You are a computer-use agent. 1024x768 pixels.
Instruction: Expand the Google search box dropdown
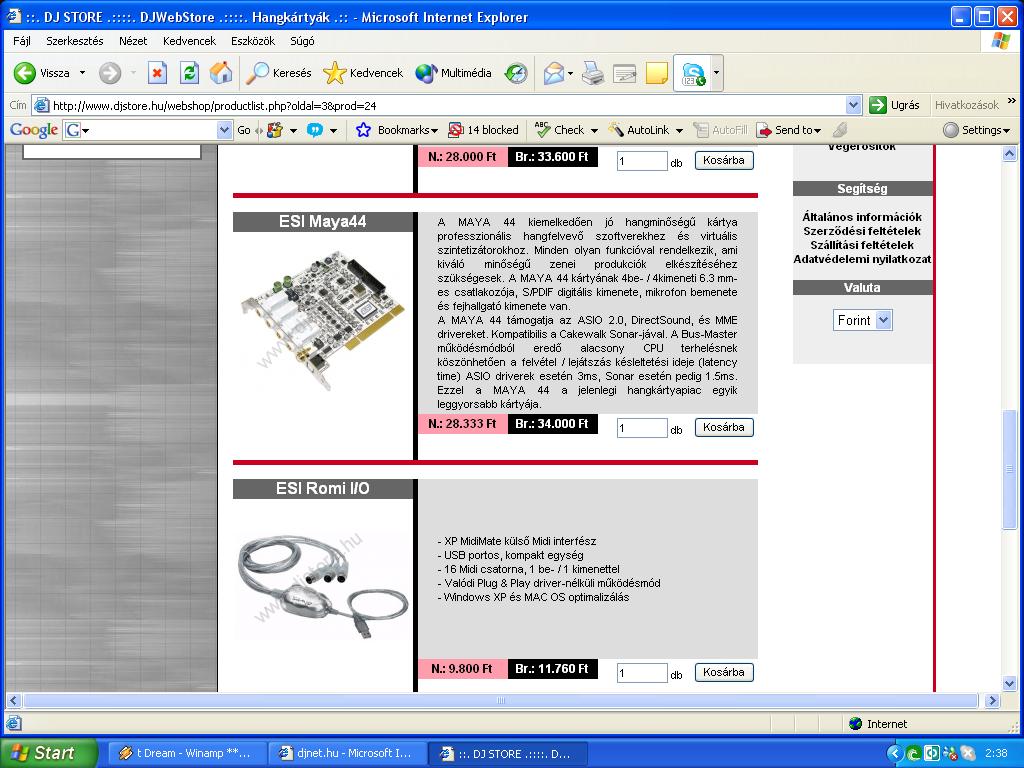(224, 130)
